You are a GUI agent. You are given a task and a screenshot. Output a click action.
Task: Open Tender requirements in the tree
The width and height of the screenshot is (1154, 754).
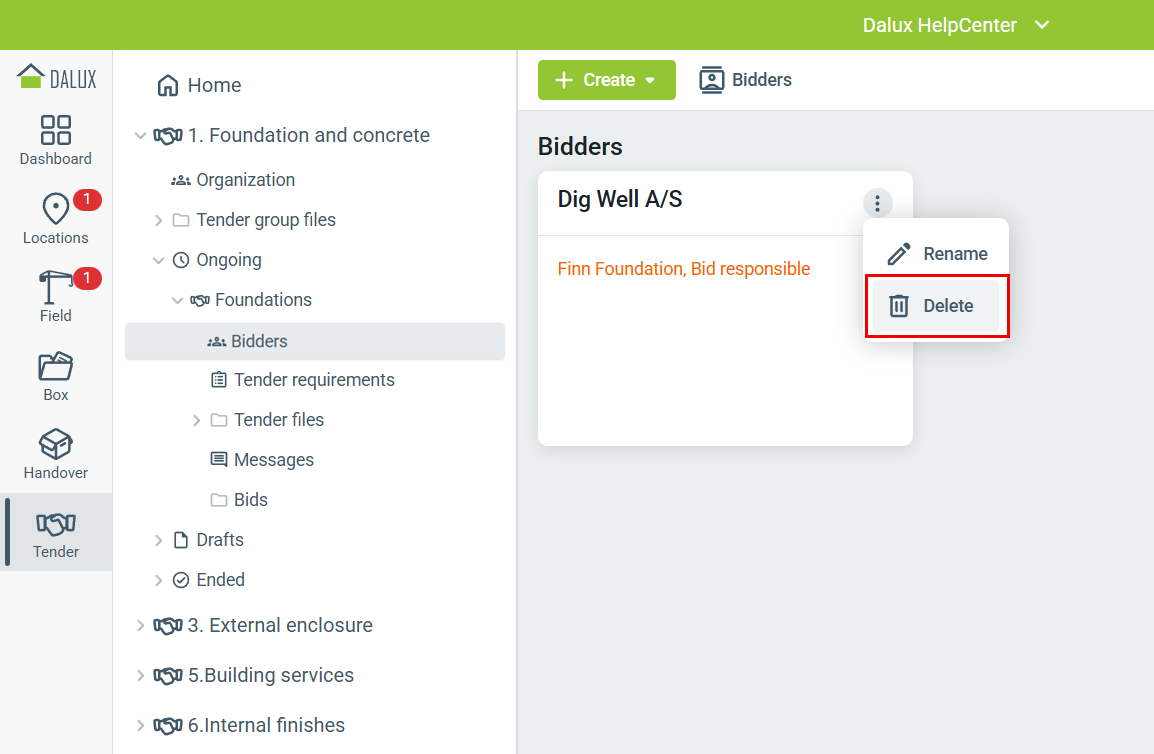click(313, 380)
